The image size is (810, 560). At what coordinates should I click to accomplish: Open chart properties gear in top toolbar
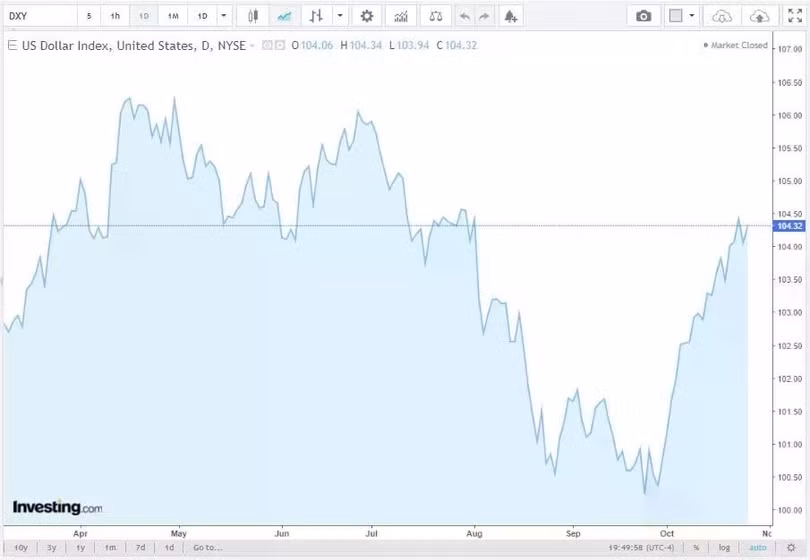[x=367, y=16]
